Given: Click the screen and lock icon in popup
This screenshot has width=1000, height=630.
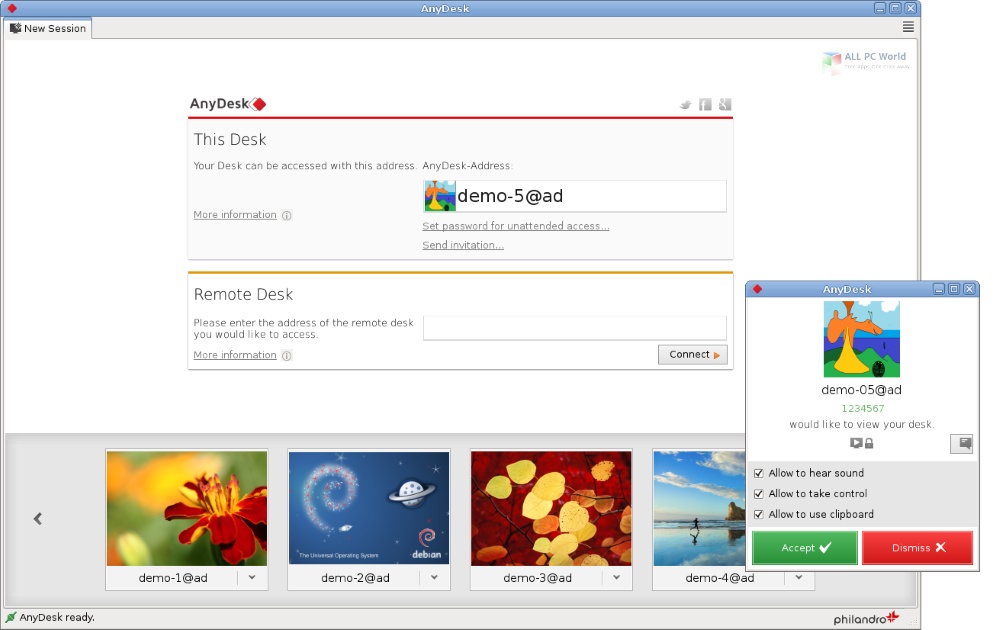Looking at the screenshot, I should coord(862,443).
